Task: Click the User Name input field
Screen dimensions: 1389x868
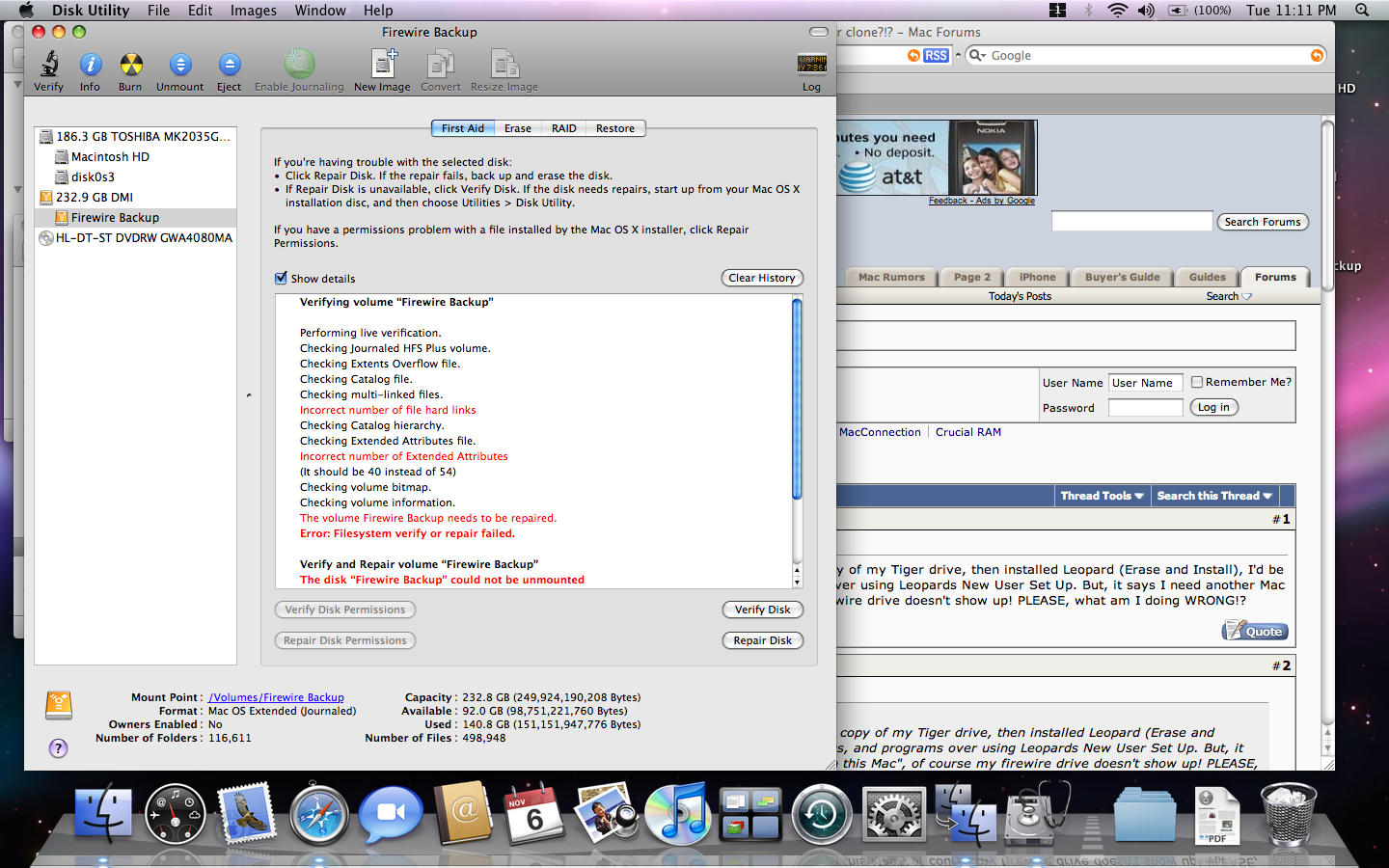Action: point(1145,383)
